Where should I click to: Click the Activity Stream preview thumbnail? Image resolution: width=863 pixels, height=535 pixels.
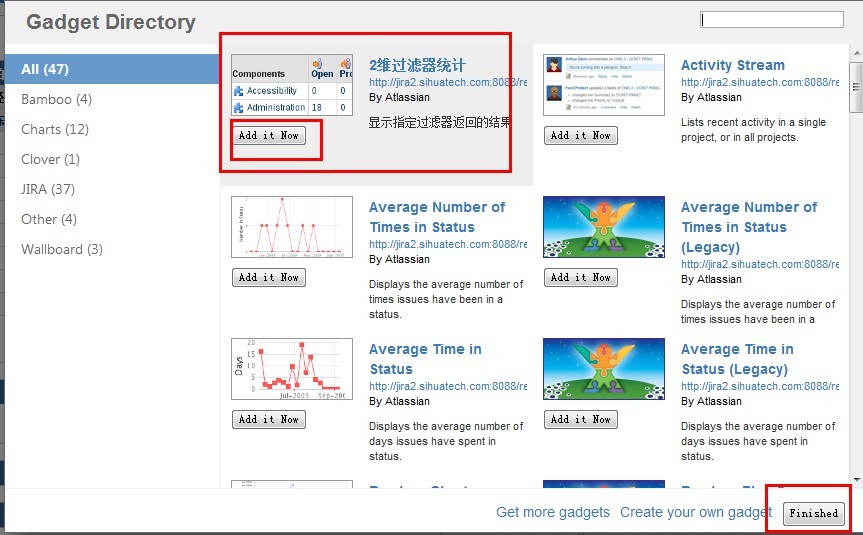click(604, 85)
